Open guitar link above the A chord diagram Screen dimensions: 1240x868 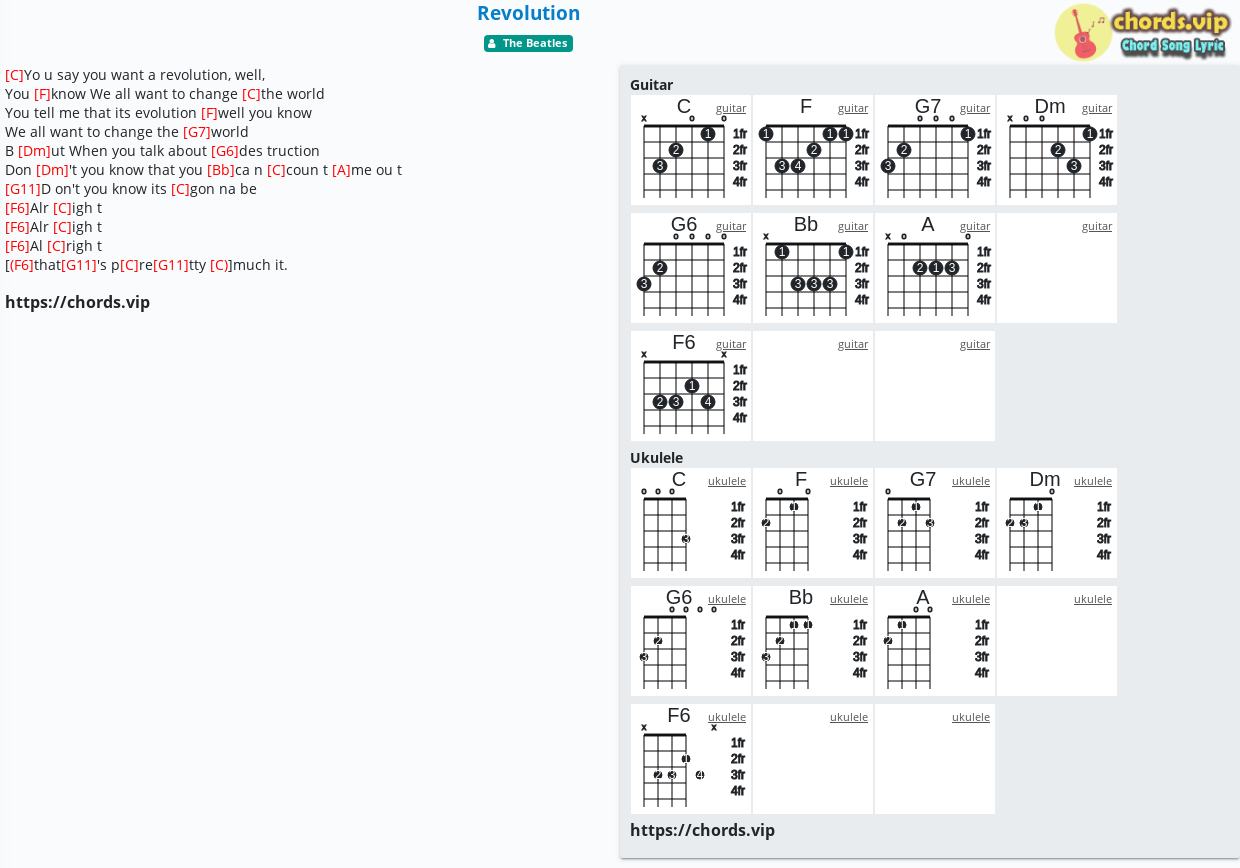click(x=975, y=226)
